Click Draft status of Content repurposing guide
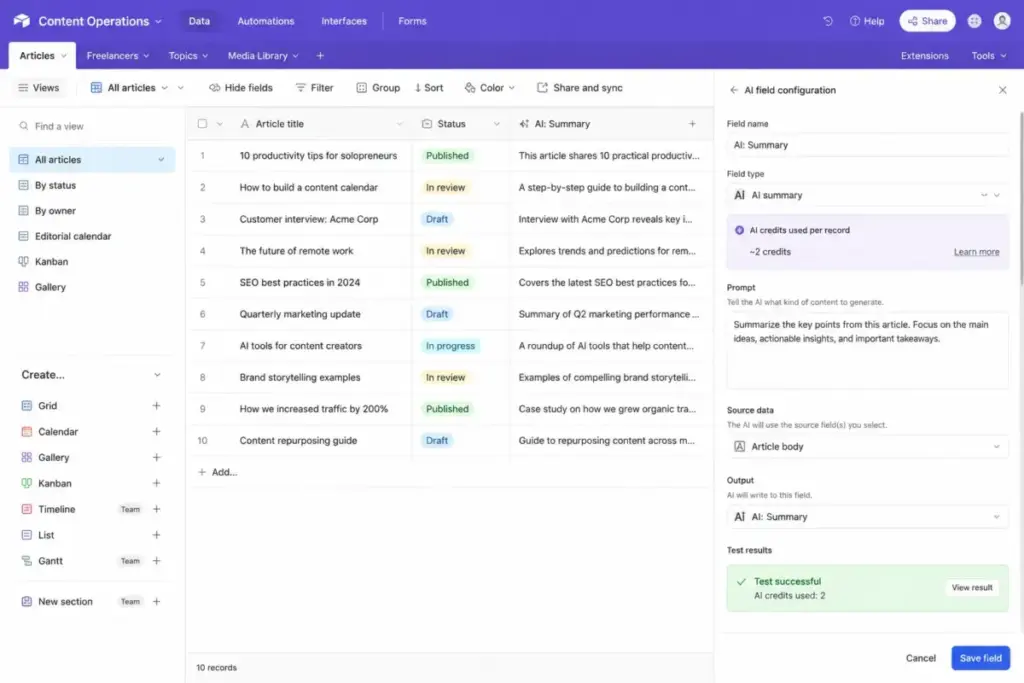This screenshot has width=1024, height=683. pos(437,440)
